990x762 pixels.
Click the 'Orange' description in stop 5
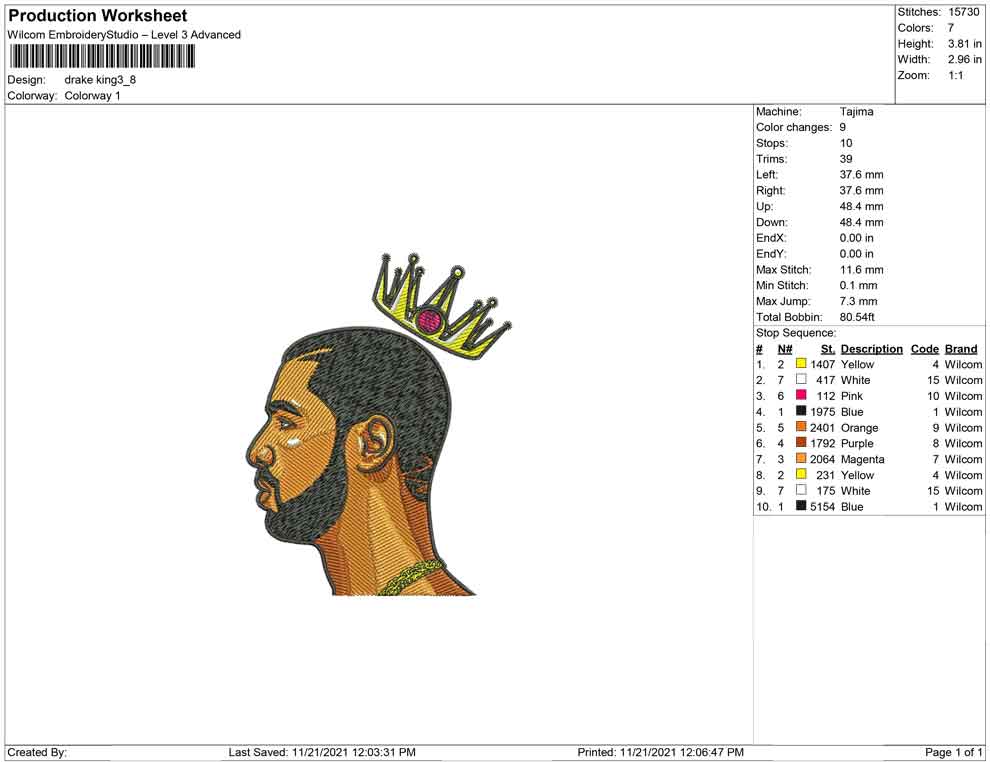coord(859,427)
